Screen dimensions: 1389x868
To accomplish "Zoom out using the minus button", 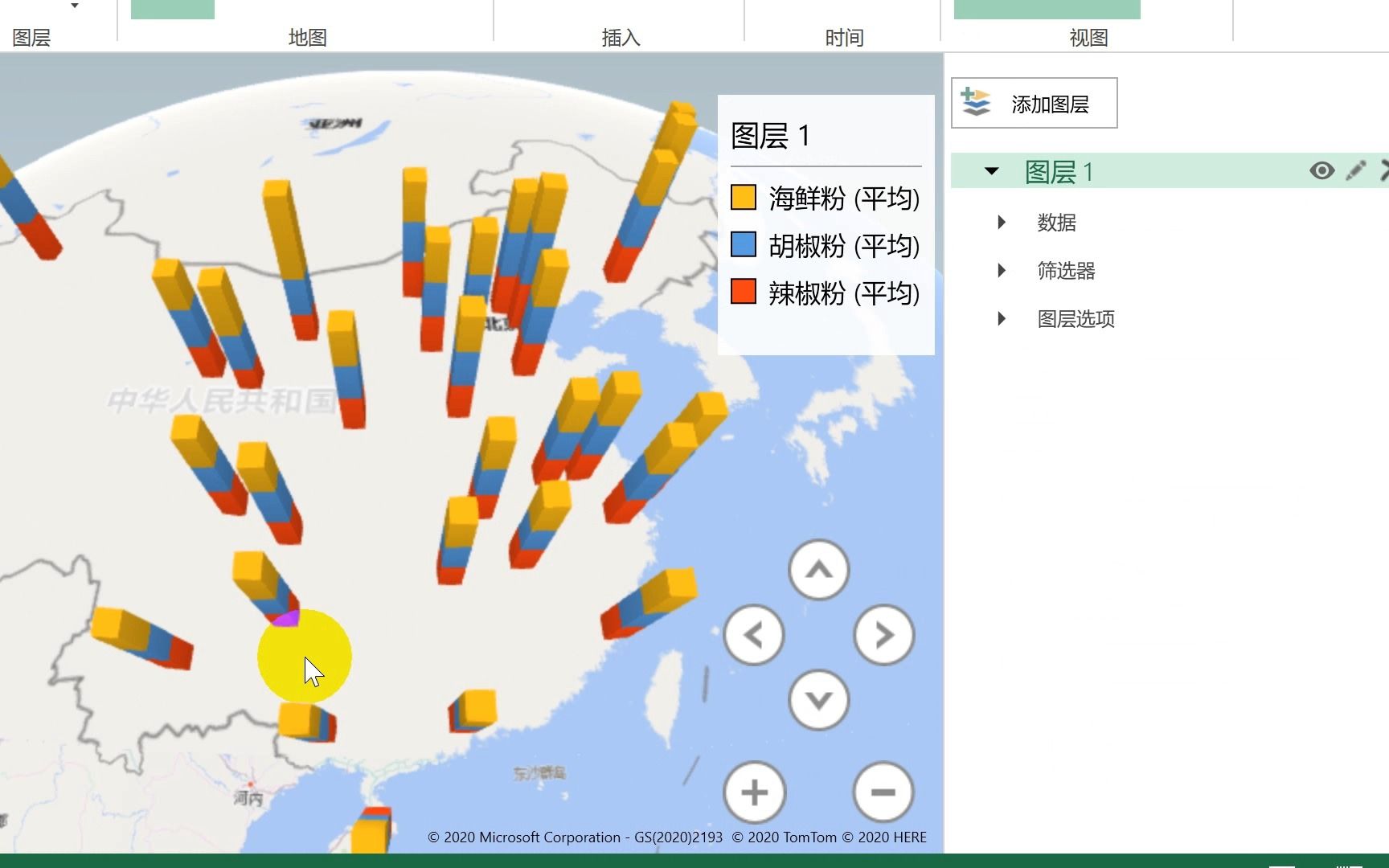I will point(883,792).
